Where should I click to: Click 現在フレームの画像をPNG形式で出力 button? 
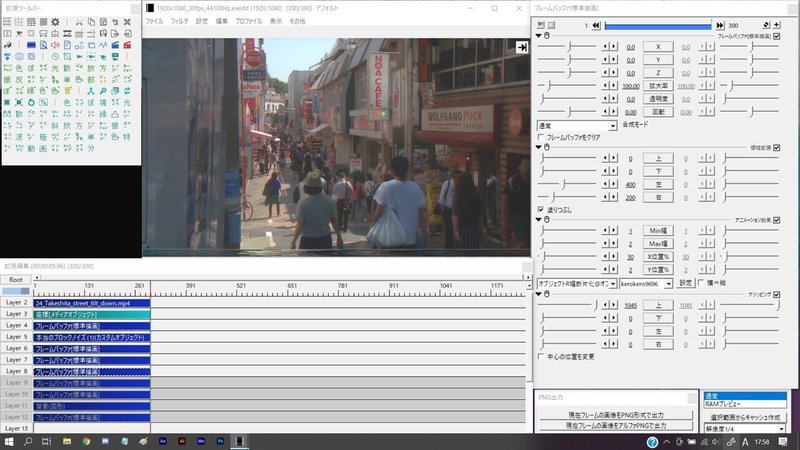pyautogui.click(x=616, y=415)
